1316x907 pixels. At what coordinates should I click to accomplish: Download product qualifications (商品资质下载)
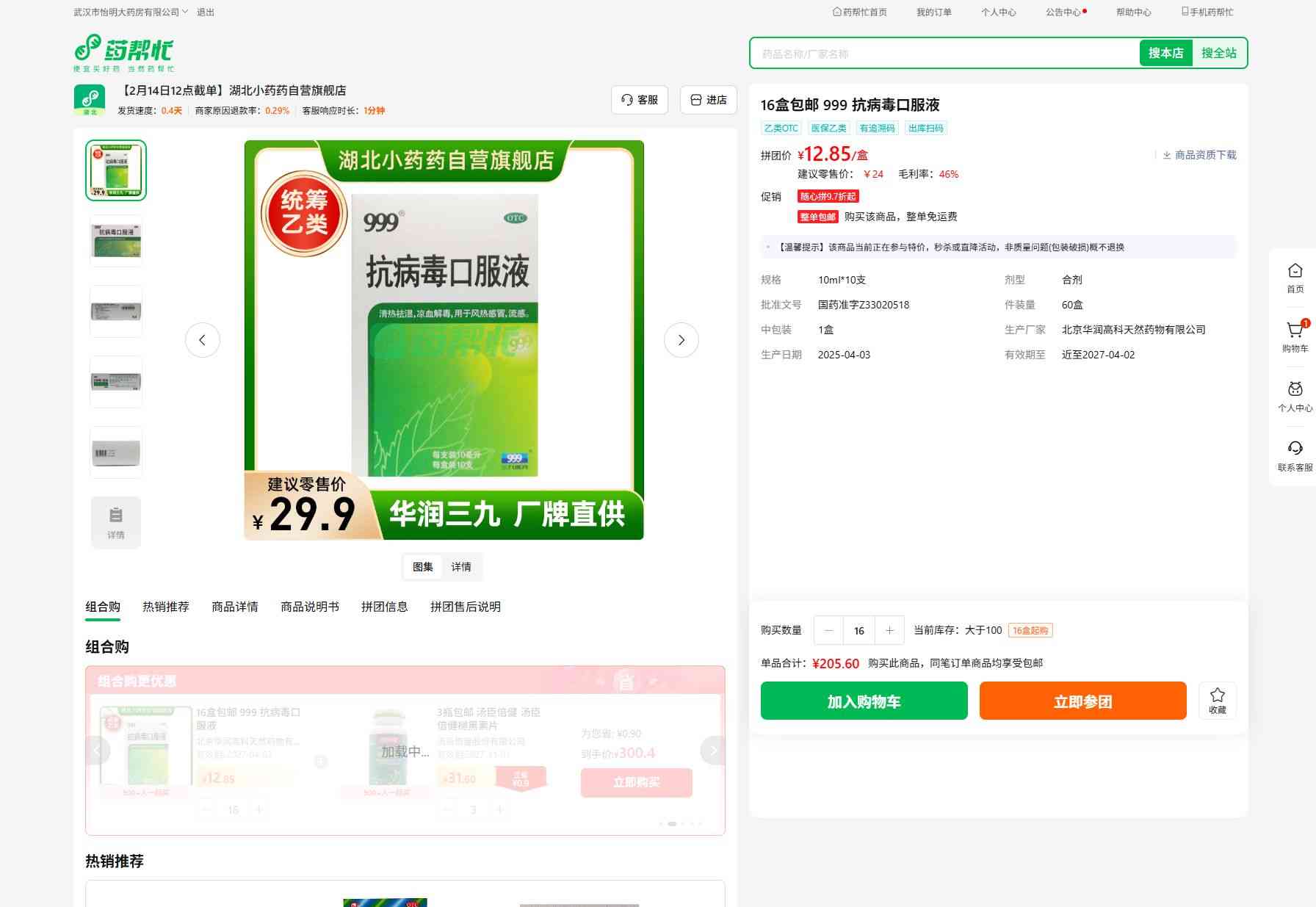click(x=1199, y=155)
